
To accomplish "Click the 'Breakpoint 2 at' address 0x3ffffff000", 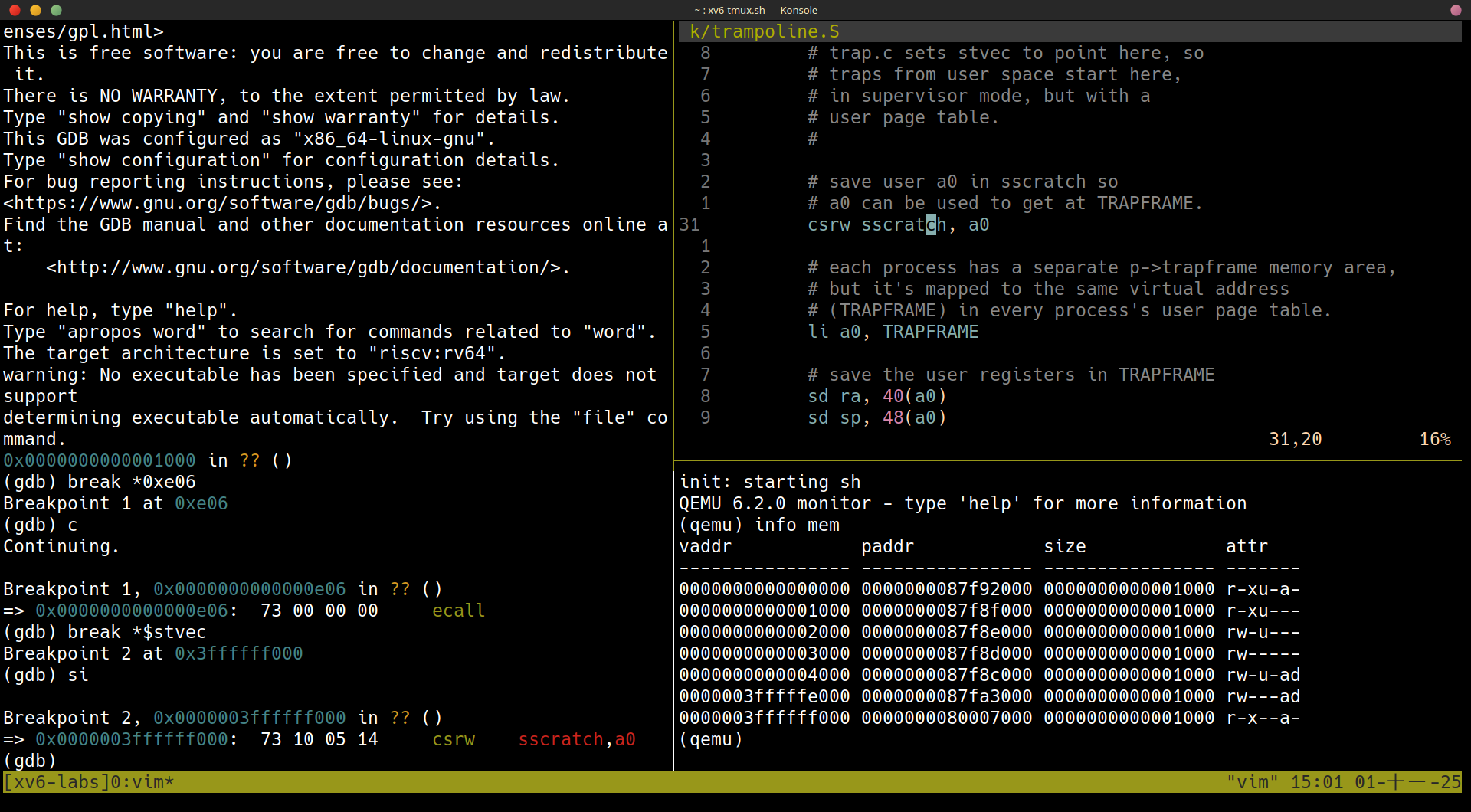I will (238, 653).
